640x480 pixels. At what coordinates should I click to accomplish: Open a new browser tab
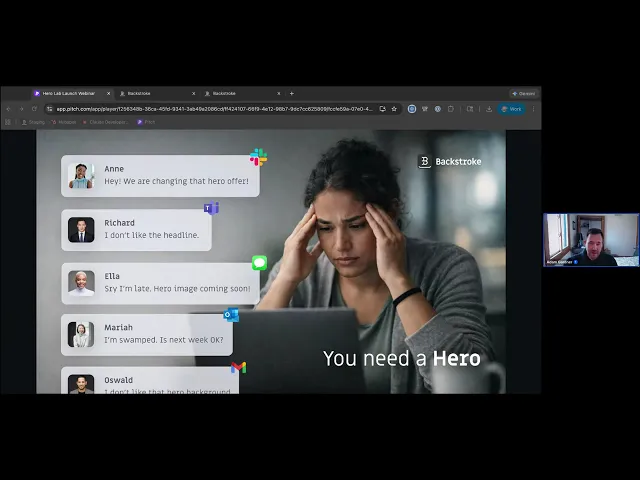coord(291,93)
